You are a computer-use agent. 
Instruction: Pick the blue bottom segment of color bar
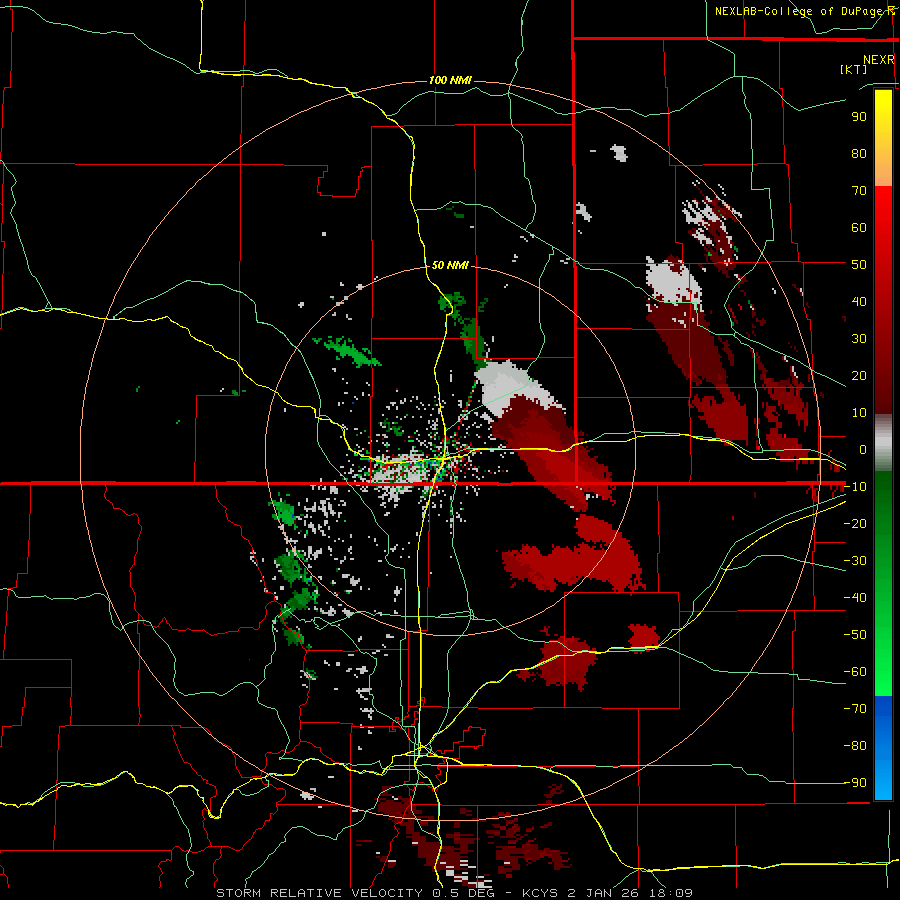tap(883, 747)
